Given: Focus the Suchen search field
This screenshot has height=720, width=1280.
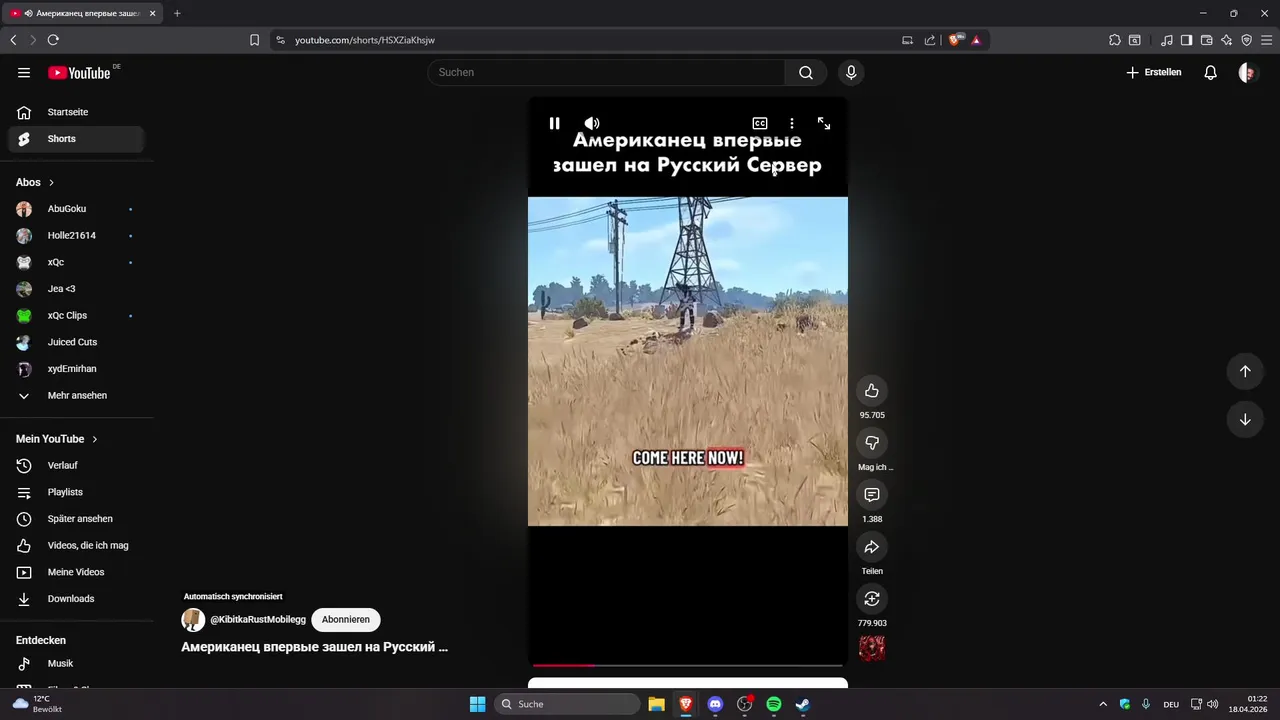Looking at the screenshot, I should click(606, 72).
